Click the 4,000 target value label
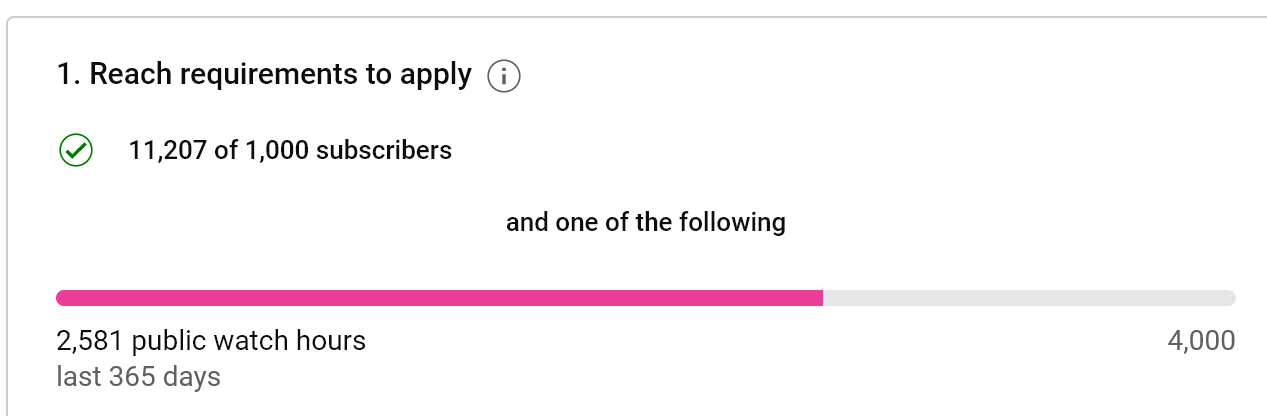The height and width of the screenshot is (416, 1267). coord(1201,342)
